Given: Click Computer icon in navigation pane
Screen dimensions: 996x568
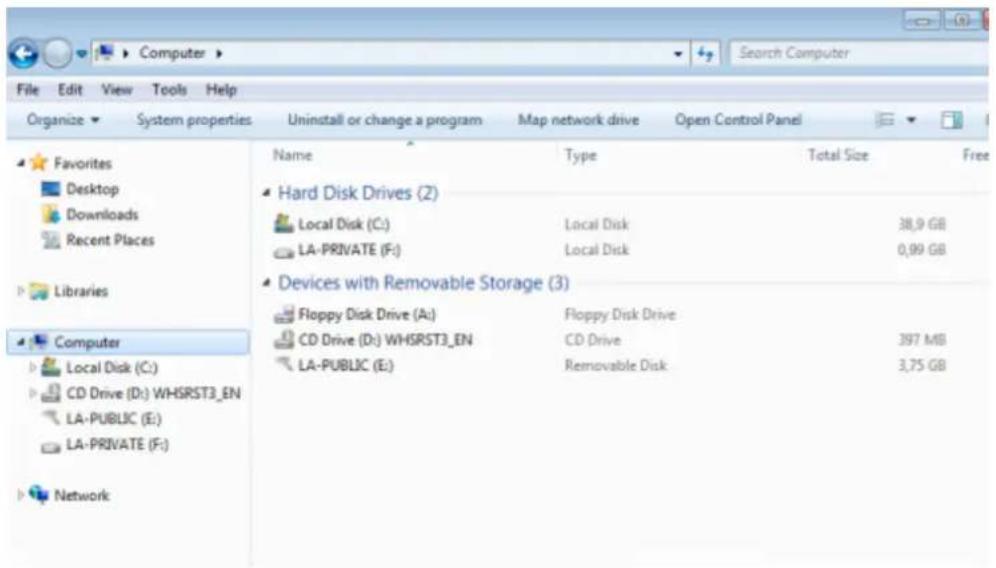Looking at the screenshot, I should pos(39,342).
